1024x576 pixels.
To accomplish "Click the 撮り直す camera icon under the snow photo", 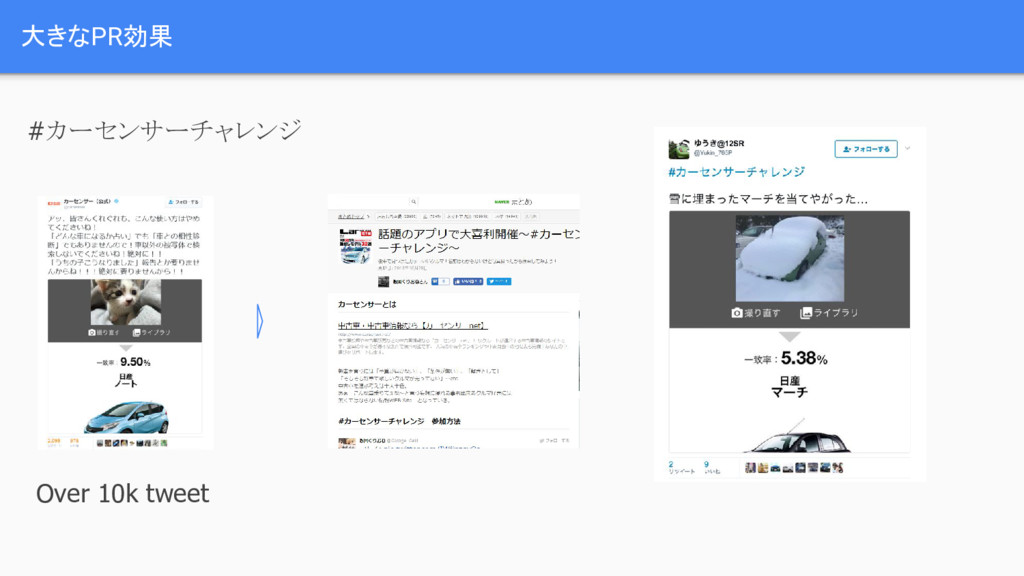I will (737, 313).
